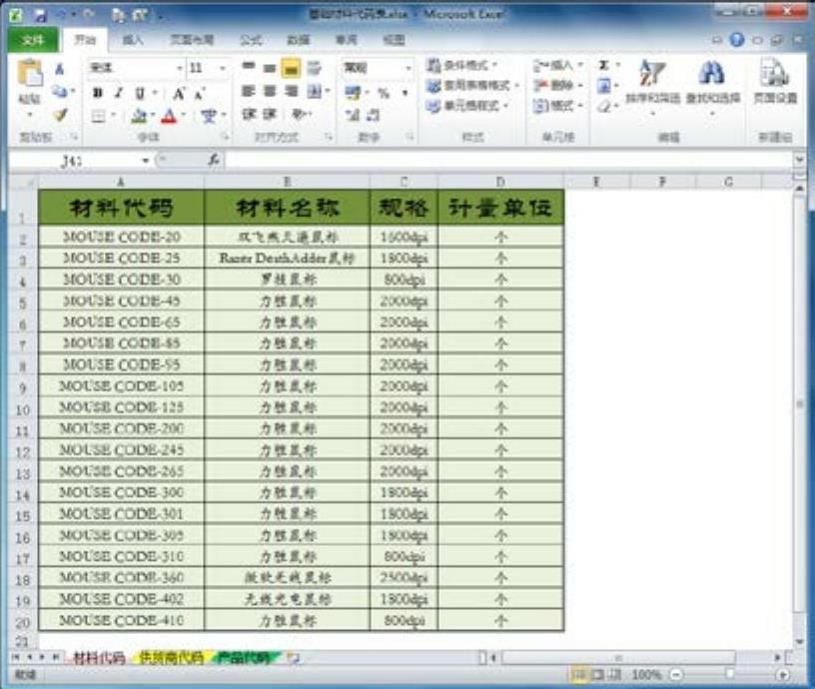Click Insert cells button
Image resolution: width=815 pixels, height=689 pixels.
[x=558, y=65]
